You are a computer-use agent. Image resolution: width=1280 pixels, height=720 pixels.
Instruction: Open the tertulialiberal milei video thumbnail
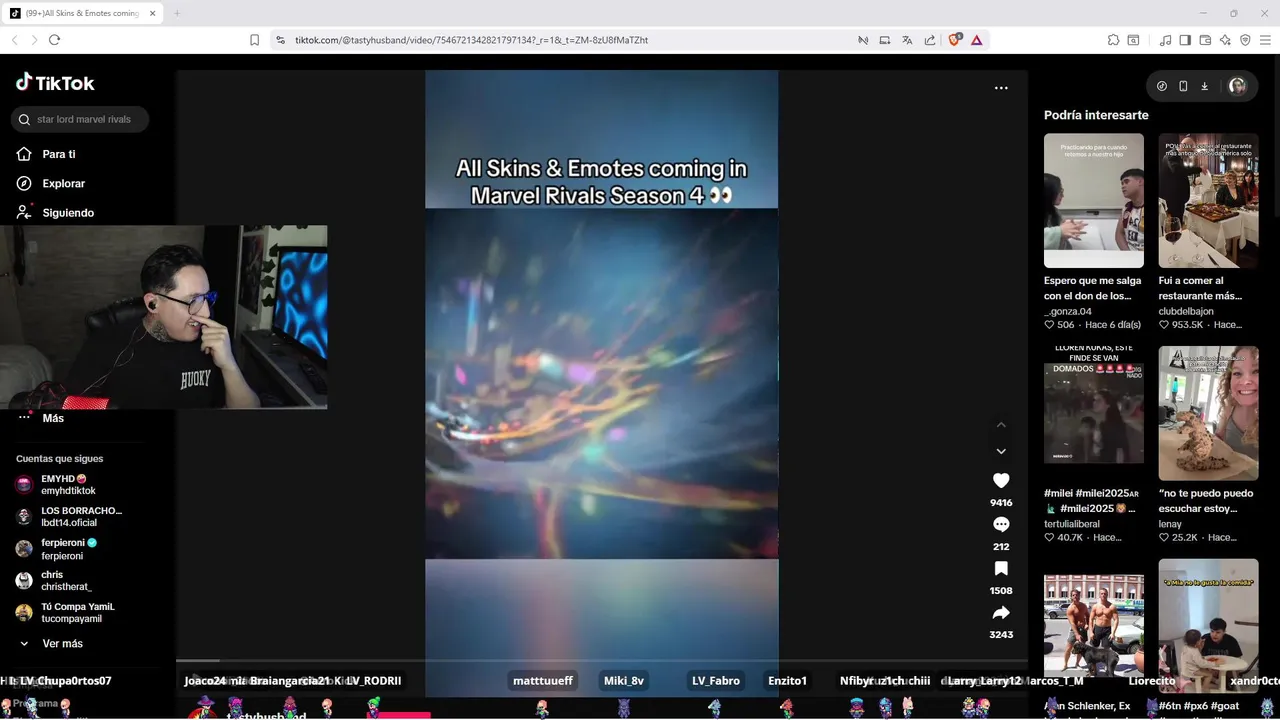[x=1094, y=413]
